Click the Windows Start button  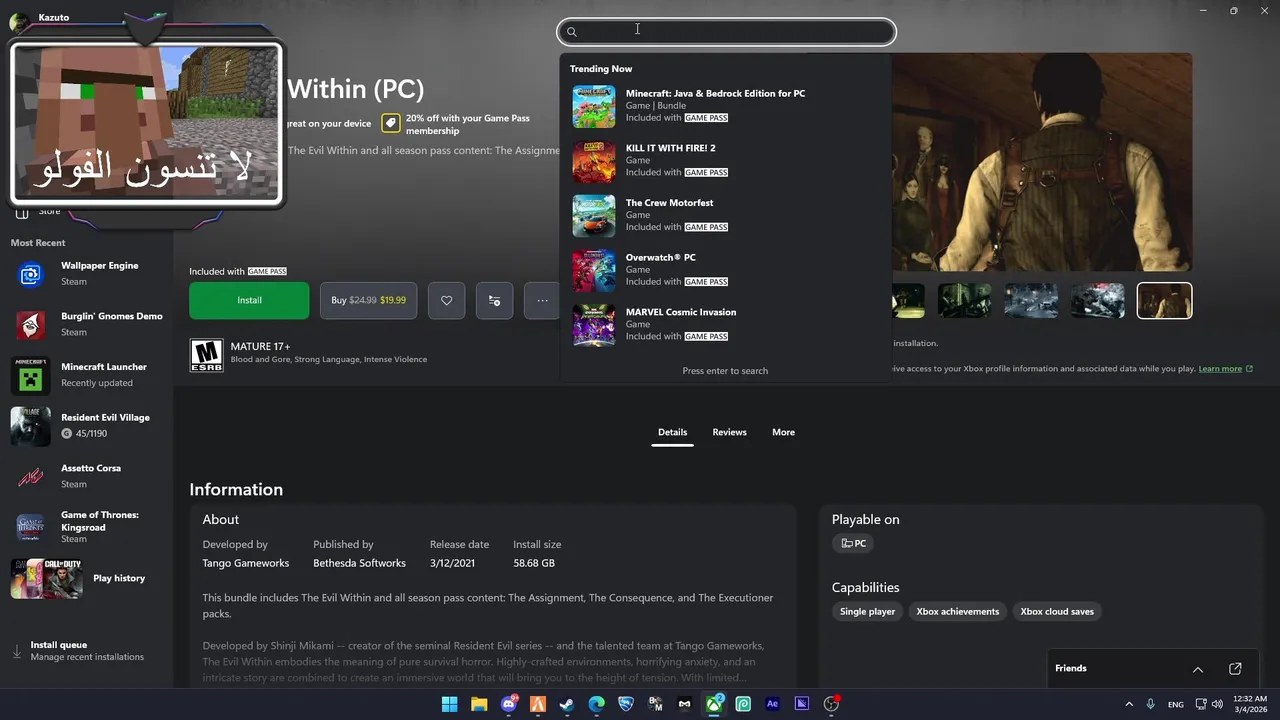(450, 704)
